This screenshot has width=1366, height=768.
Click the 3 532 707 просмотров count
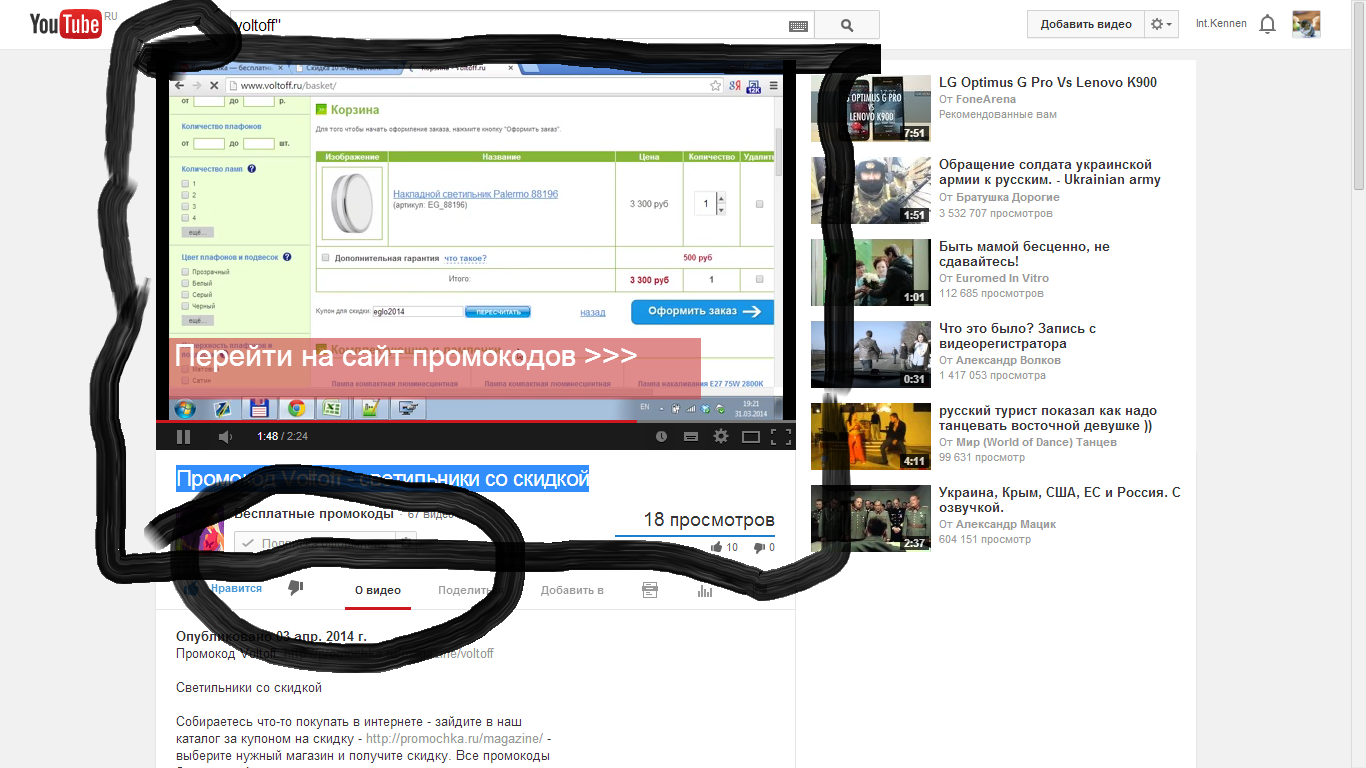[x=996, y=213]
